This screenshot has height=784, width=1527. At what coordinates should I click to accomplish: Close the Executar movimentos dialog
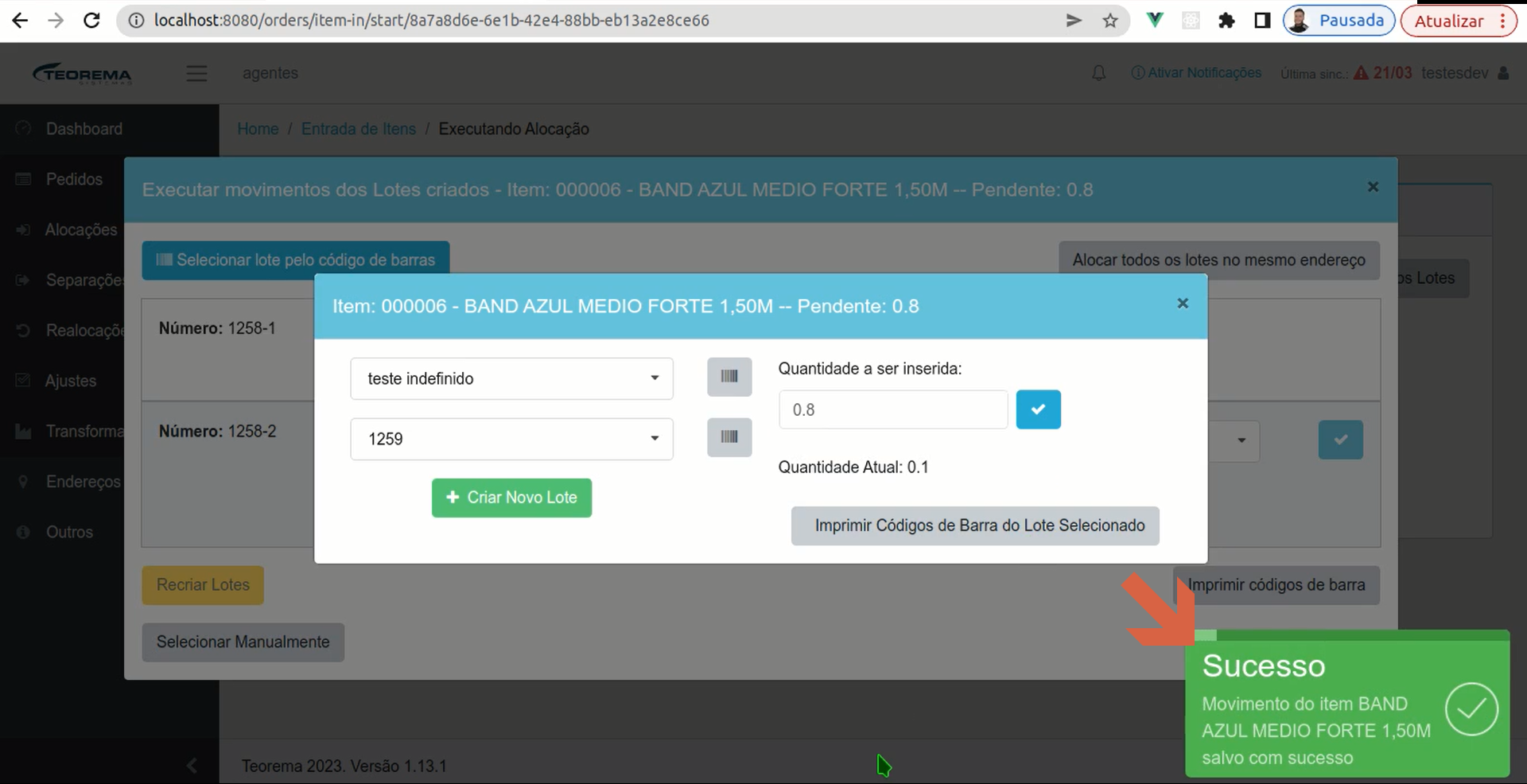point(1373,187)
